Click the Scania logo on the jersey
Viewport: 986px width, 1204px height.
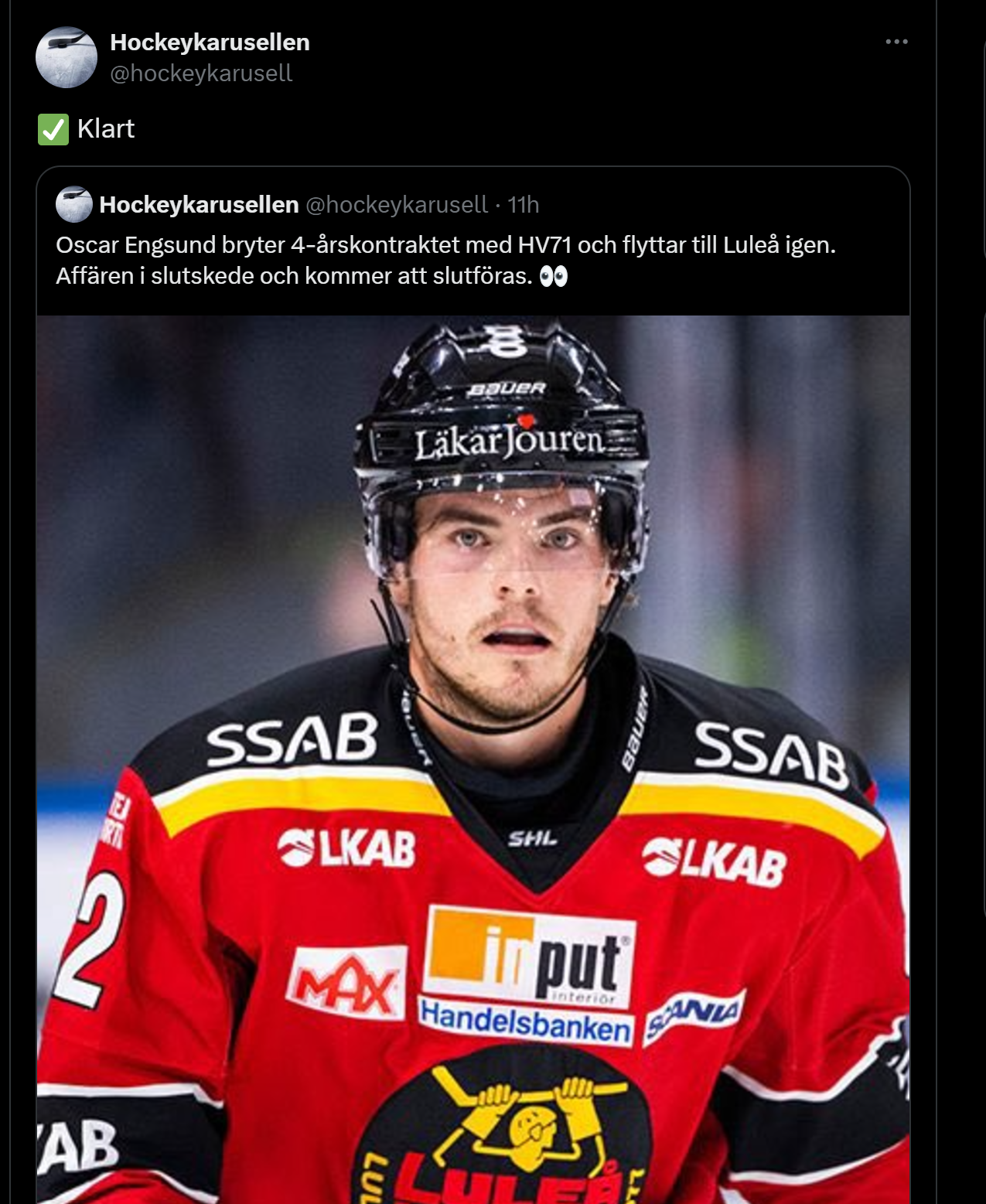pos(694,1015)
